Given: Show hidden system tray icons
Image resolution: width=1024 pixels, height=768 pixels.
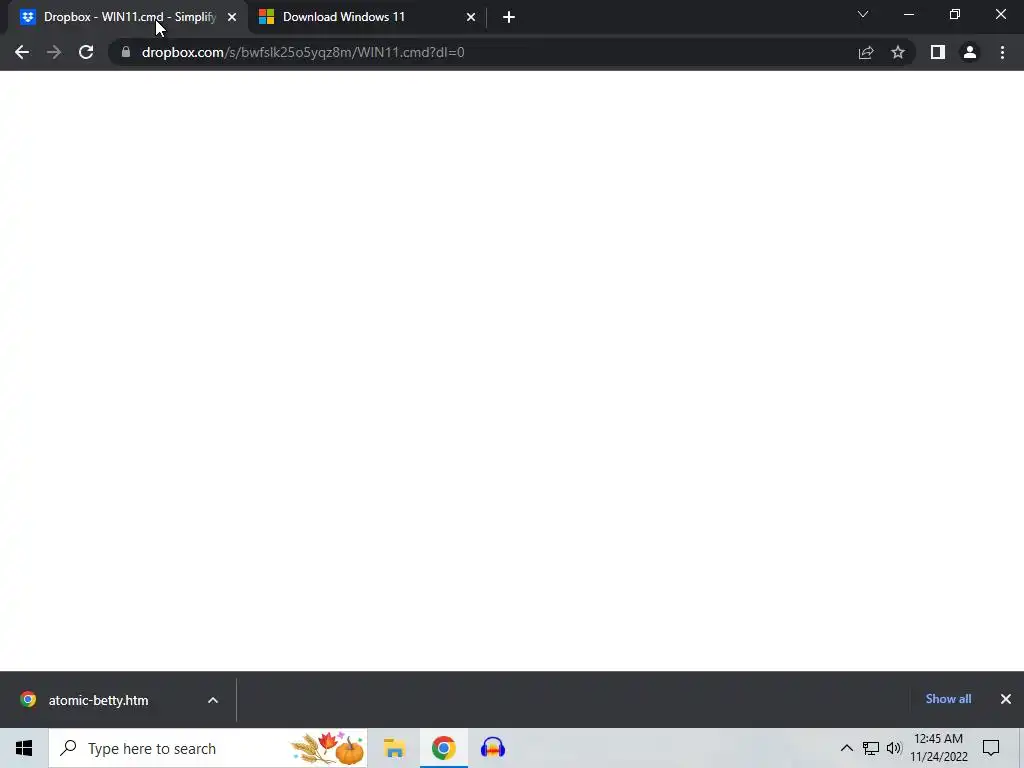Looking at the screenshot, I should point(846,748).
